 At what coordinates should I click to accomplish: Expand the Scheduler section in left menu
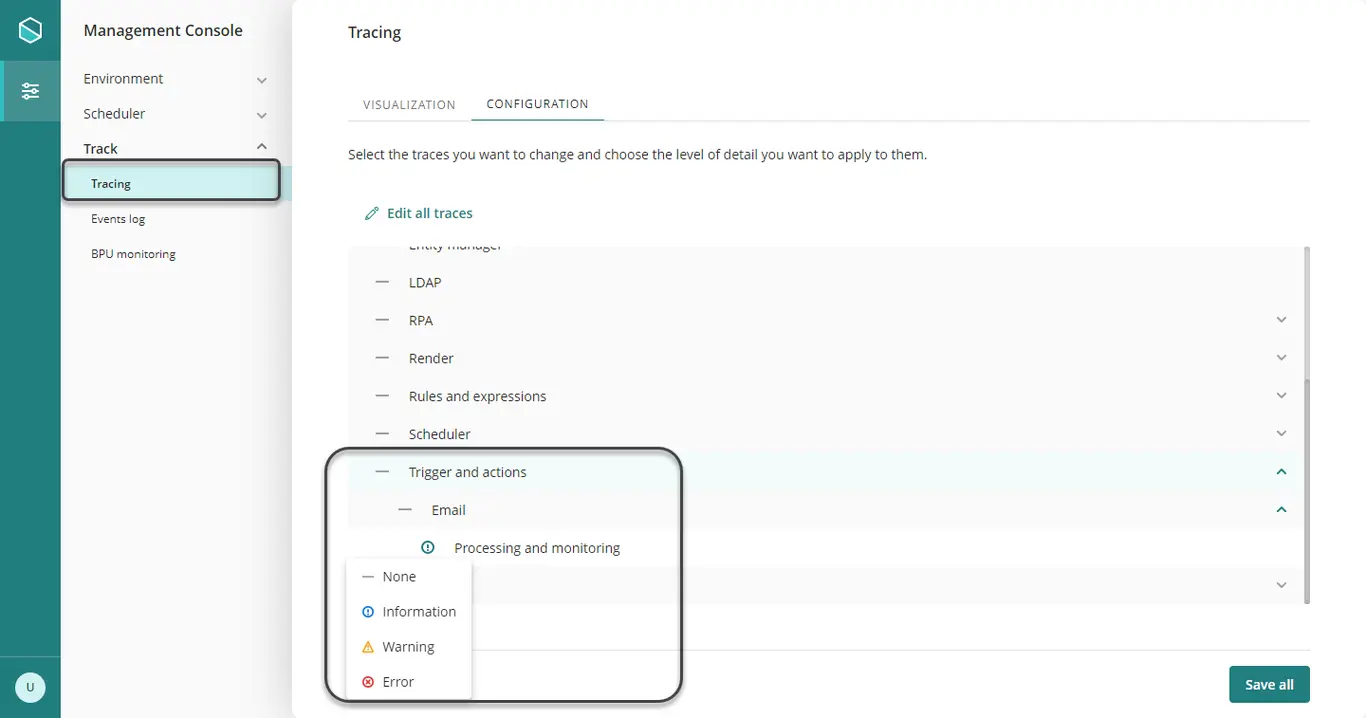click(x=262, y=115)
